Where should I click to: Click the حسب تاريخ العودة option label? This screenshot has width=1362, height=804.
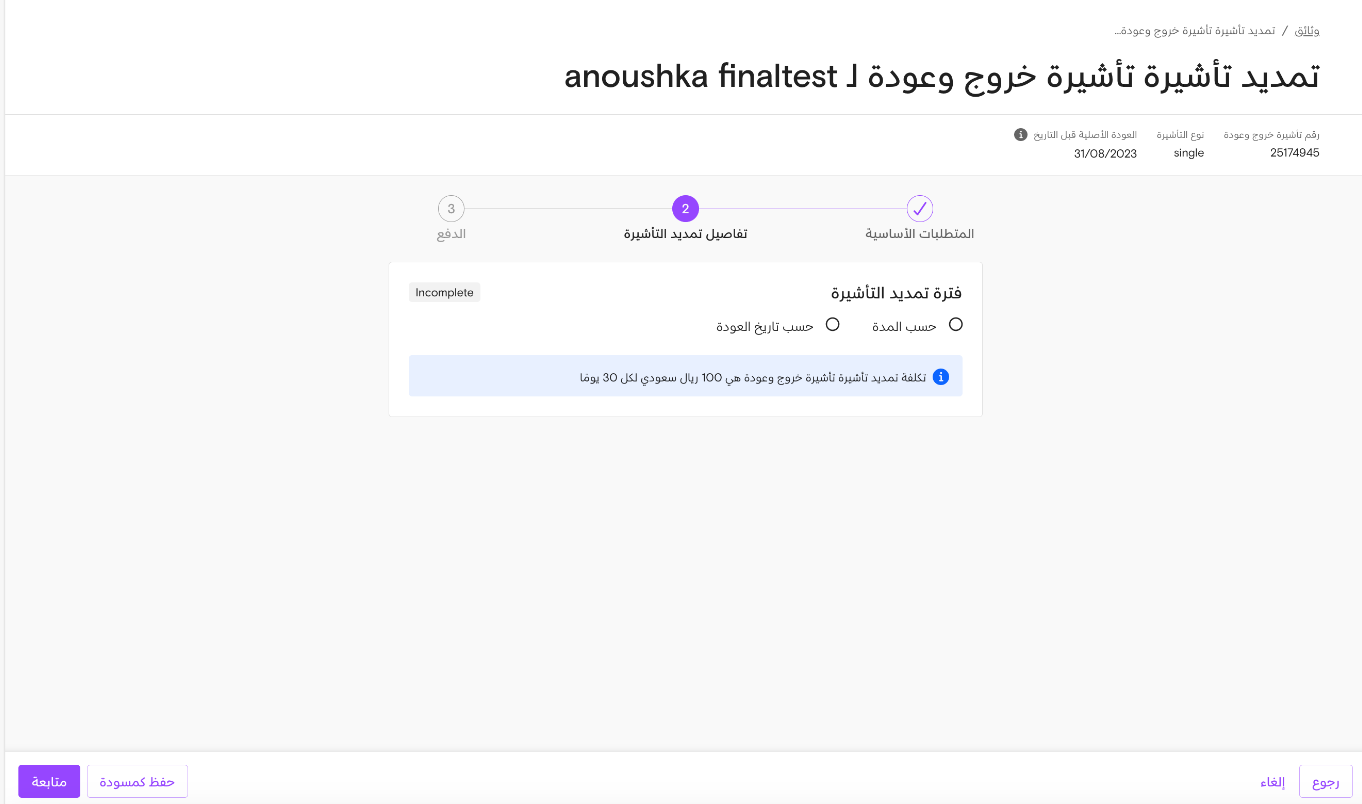click(765, 327)
